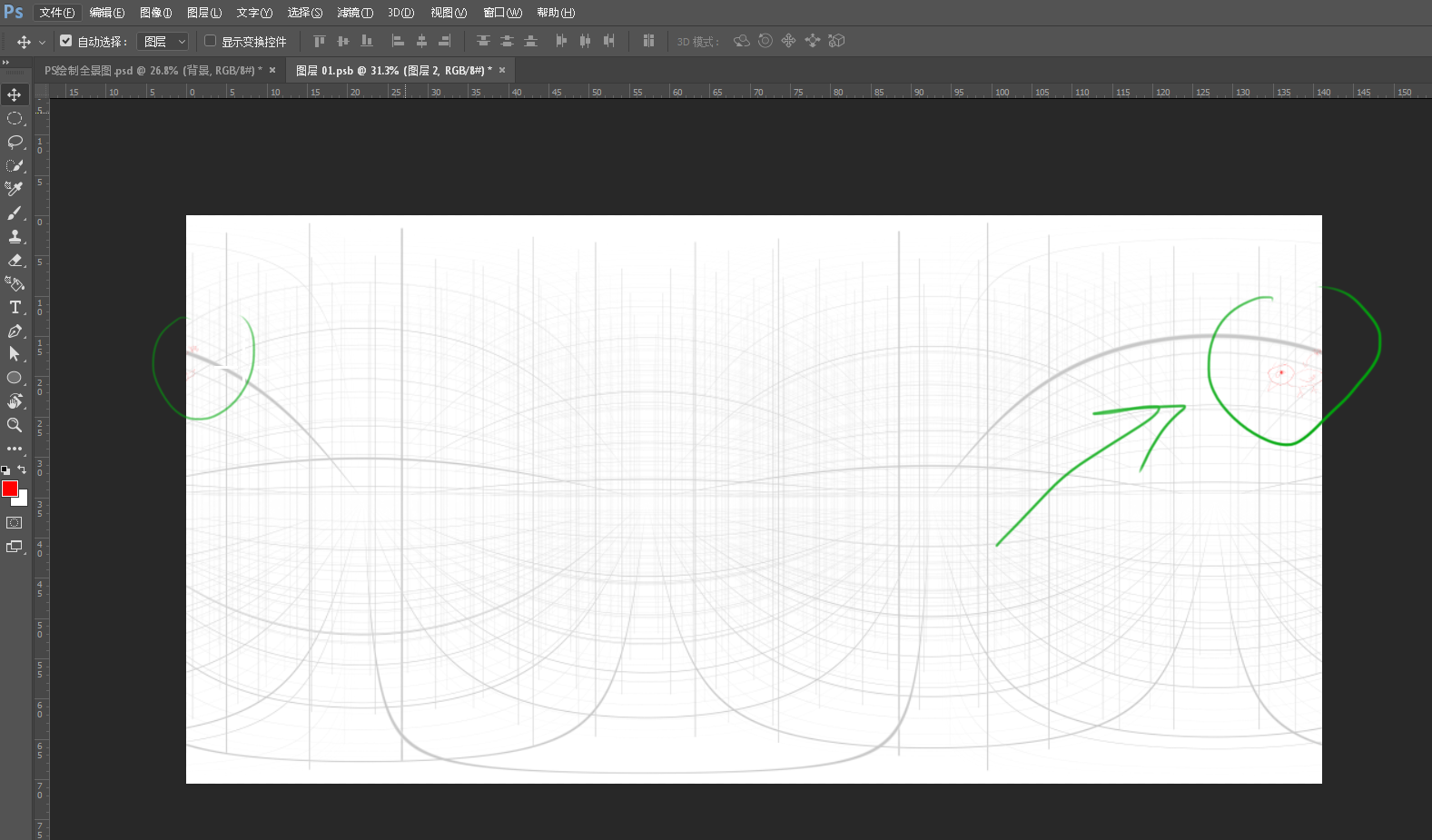The width and height of the screenshot is (1432, 840).
Task: Distribute top edges in options bar
Action: 483,41
